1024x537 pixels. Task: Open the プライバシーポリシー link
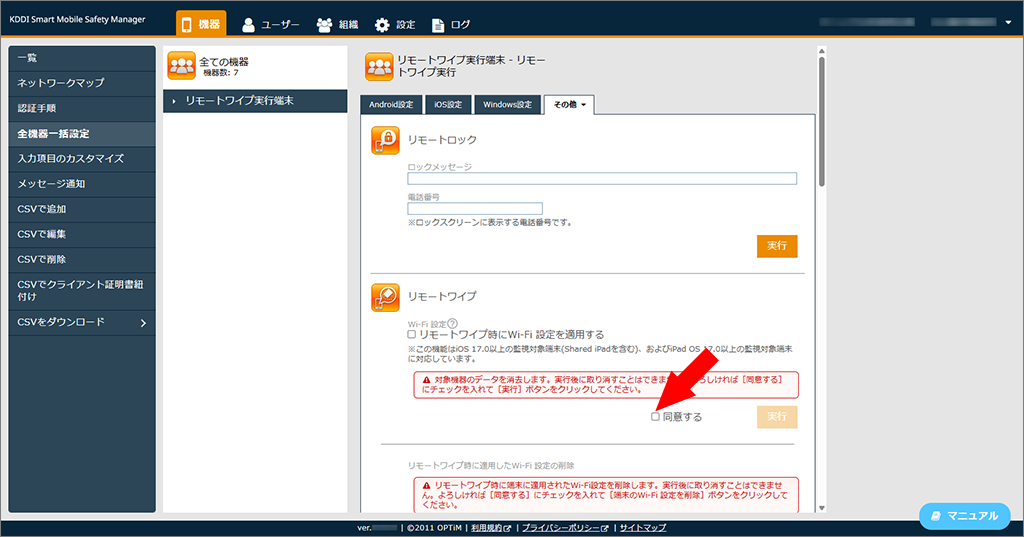click(560, 528)
